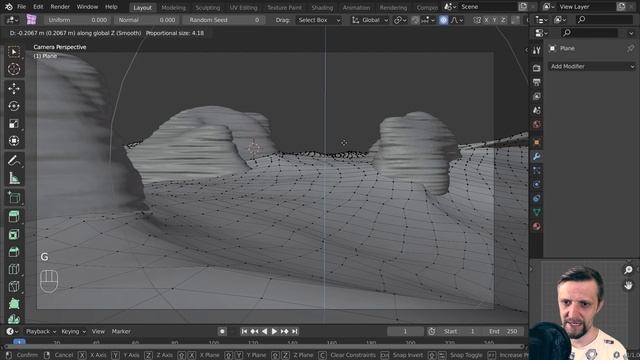This screenshot has height=360, width=640.
Task: Jump to the end frame button
Action: [x=295, y=331]
